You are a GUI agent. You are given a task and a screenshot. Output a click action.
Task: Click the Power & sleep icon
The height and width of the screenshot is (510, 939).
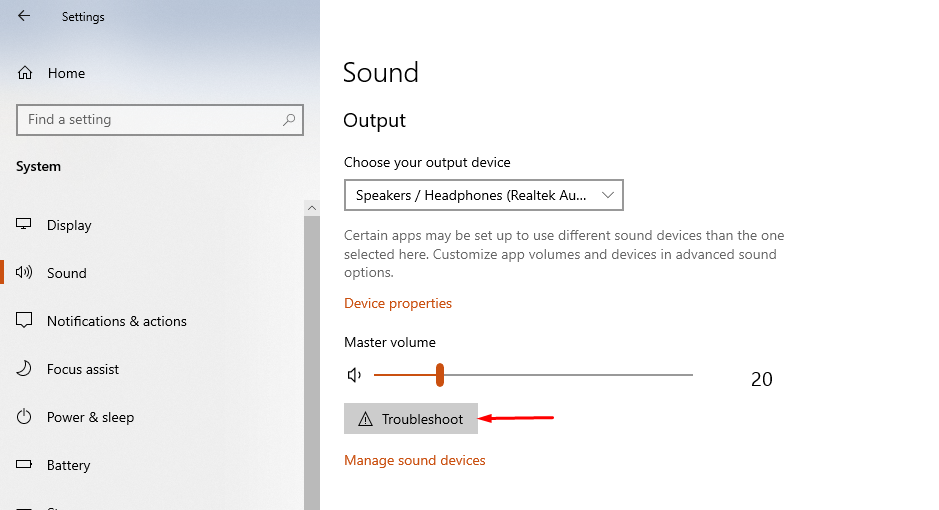pyautogui.click(x=24, y=417)
